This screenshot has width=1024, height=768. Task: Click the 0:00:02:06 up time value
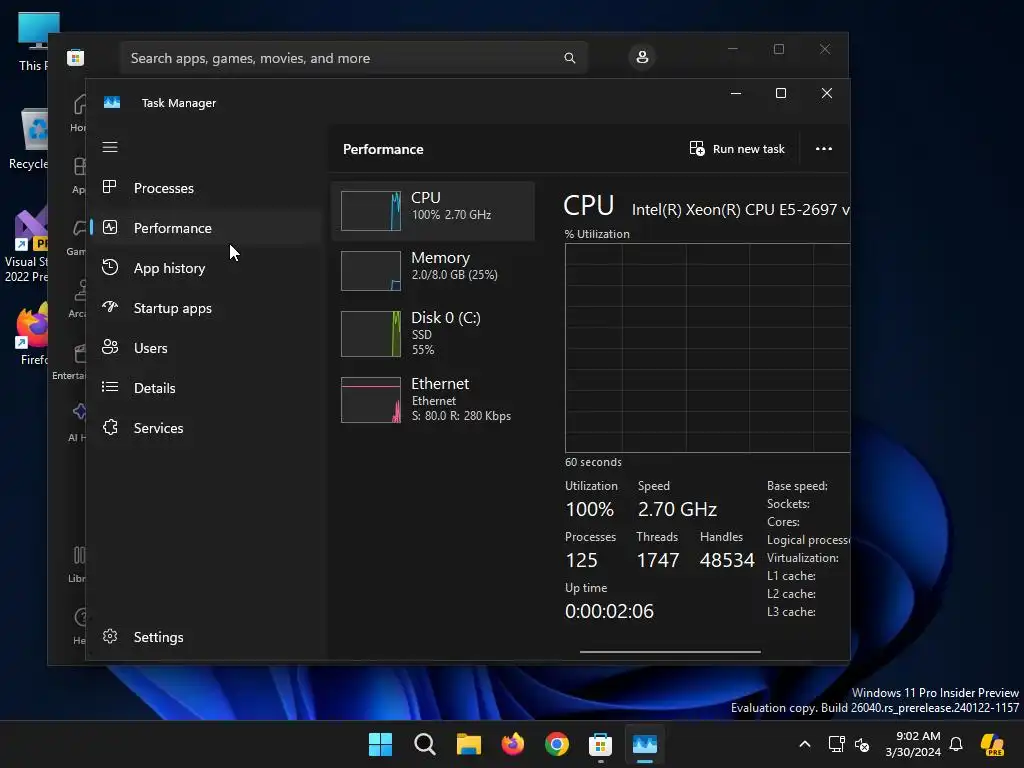click(609, 611)
